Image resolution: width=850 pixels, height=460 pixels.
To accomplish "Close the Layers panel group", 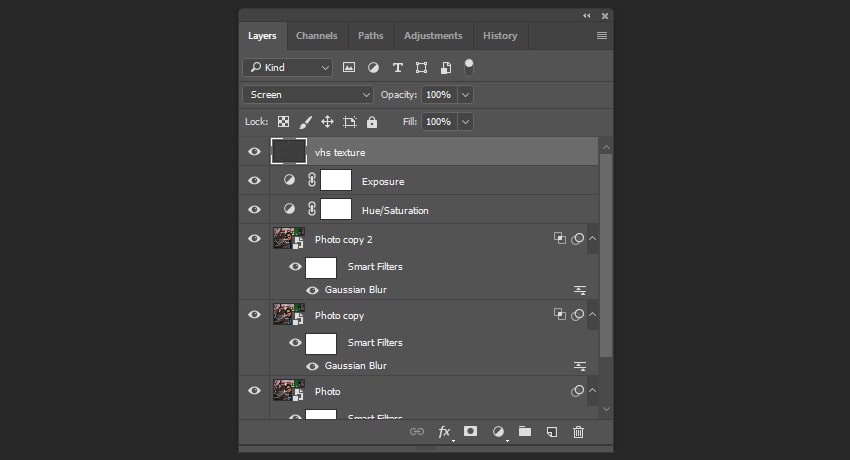I will click(x=605, y=16).
